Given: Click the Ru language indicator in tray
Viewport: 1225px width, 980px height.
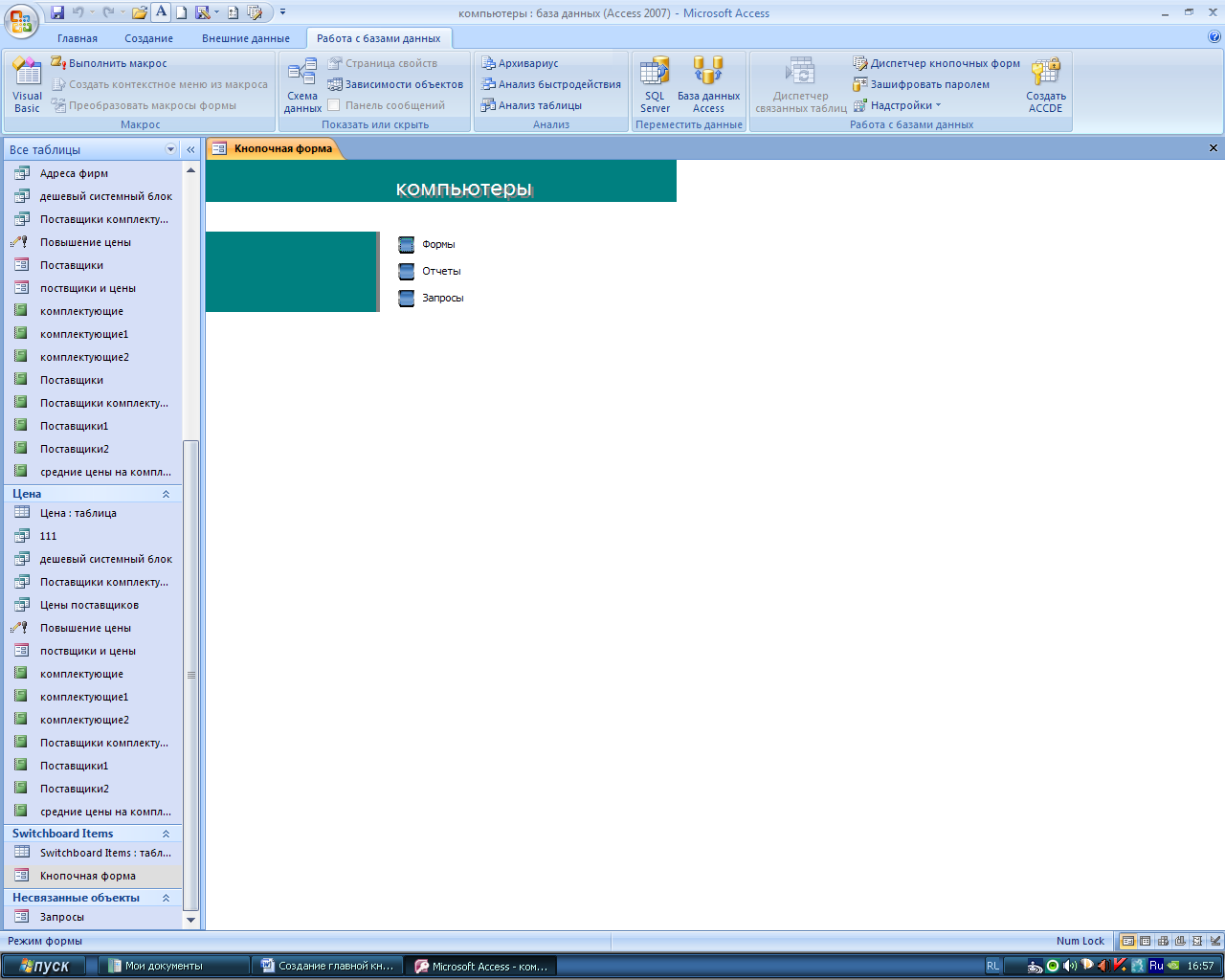Looking at the screenshot, I should [1156, 966].
